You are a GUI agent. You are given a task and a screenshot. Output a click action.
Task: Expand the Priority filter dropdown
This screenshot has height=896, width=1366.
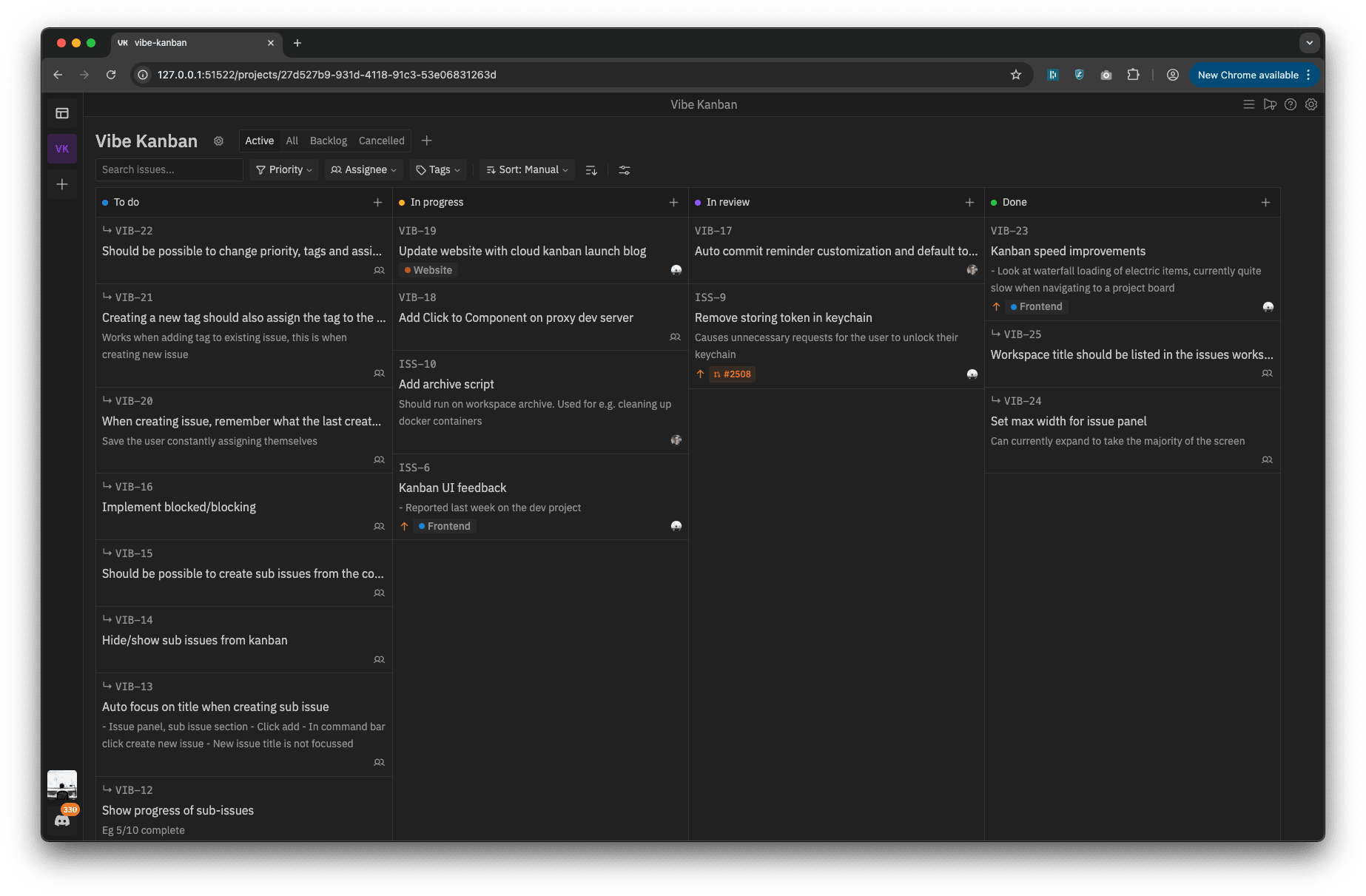point(284,170)
